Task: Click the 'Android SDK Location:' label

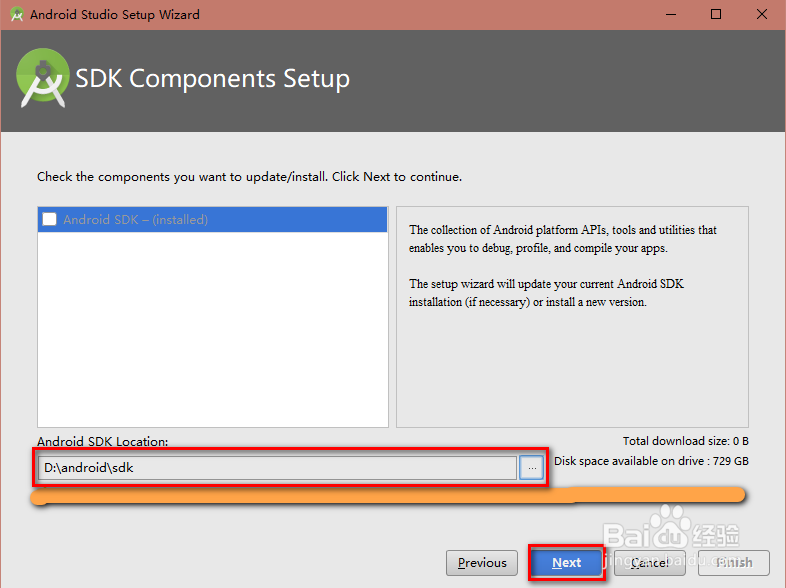Action: point(102,442)
